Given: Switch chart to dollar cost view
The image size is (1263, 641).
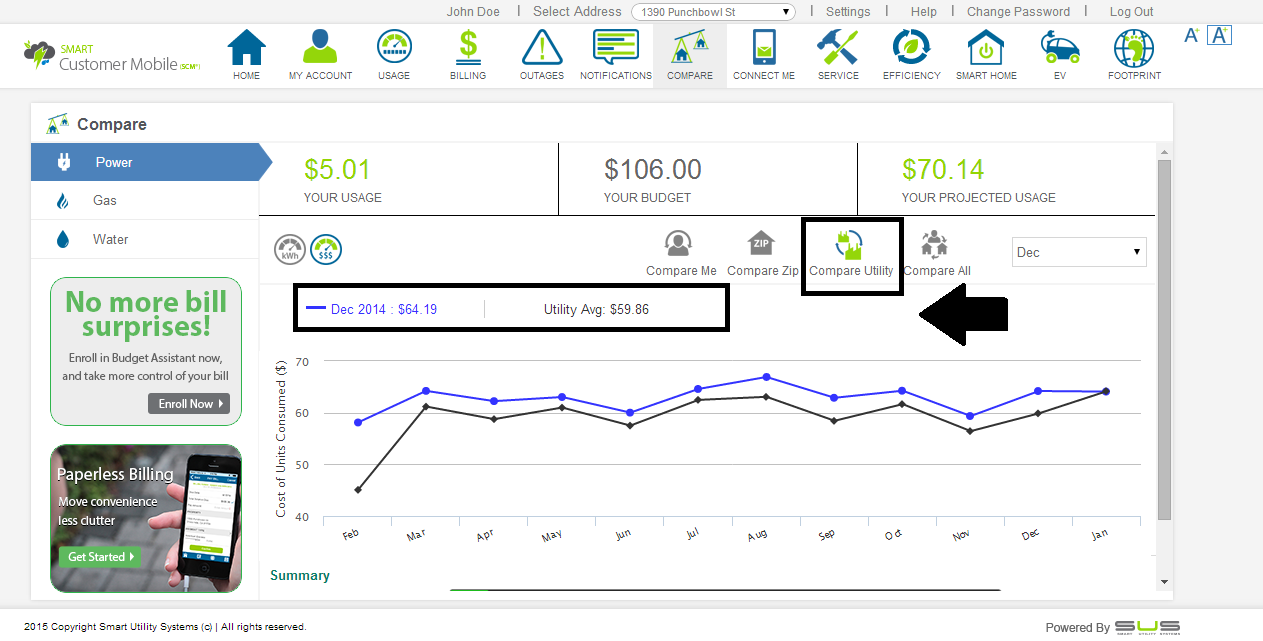Looking at the screenshot, I should coord(326,249).
